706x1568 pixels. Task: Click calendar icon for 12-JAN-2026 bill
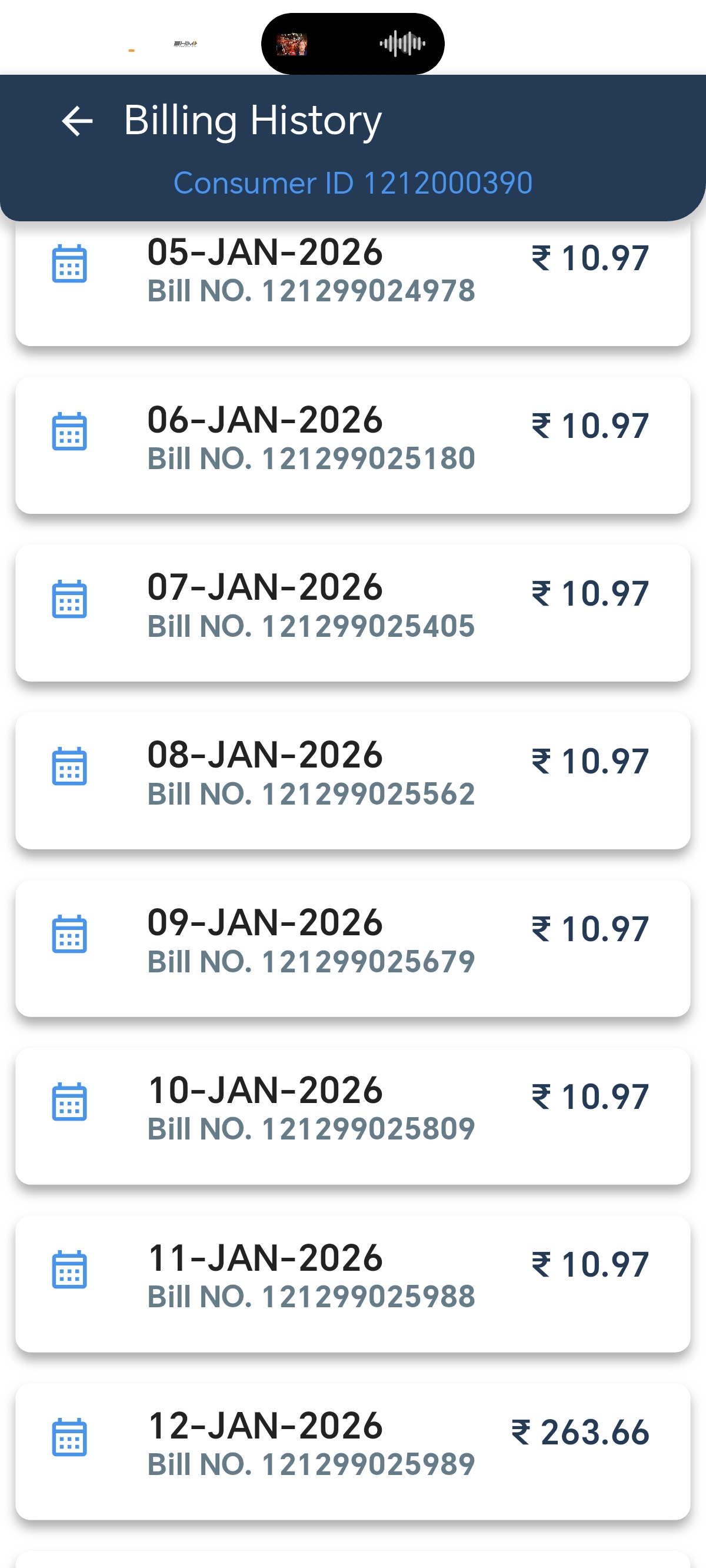69,1438
